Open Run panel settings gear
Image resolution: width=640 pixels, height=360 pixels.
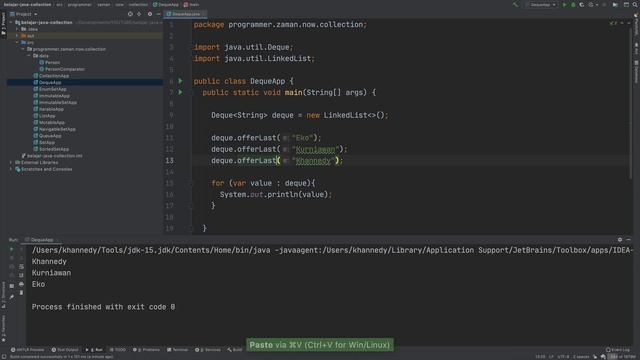pyautogui.click(x=620, y=240)
